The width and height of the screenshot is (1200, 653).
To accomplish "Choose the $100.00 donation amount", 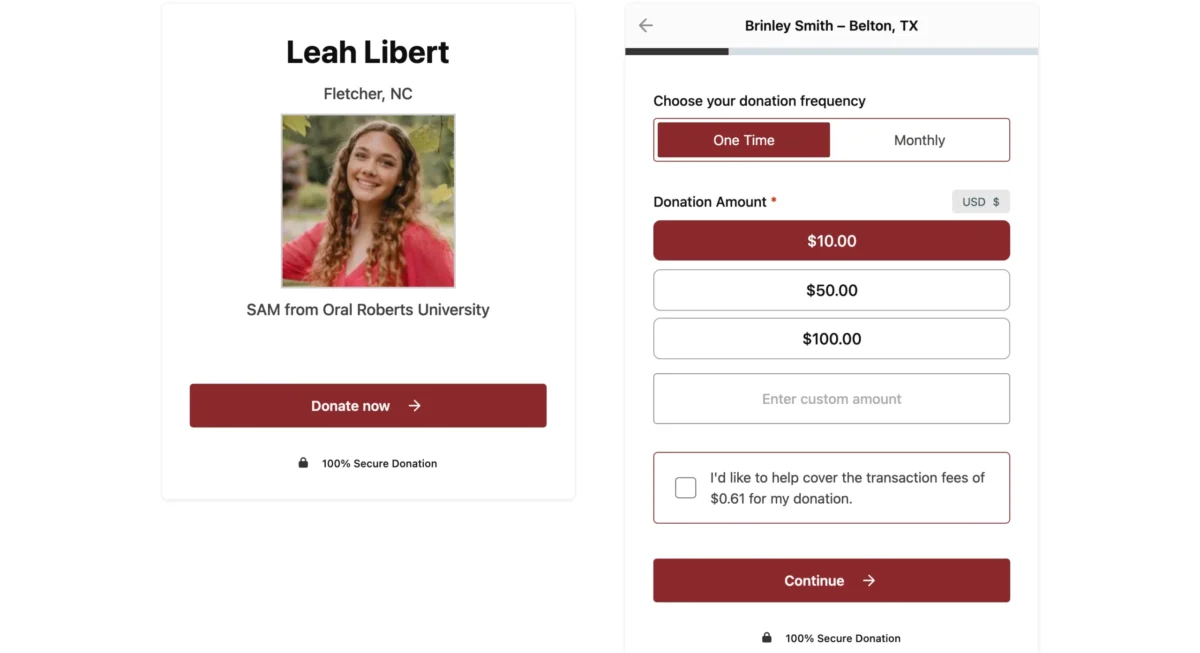I will click(x=831, y=339).
